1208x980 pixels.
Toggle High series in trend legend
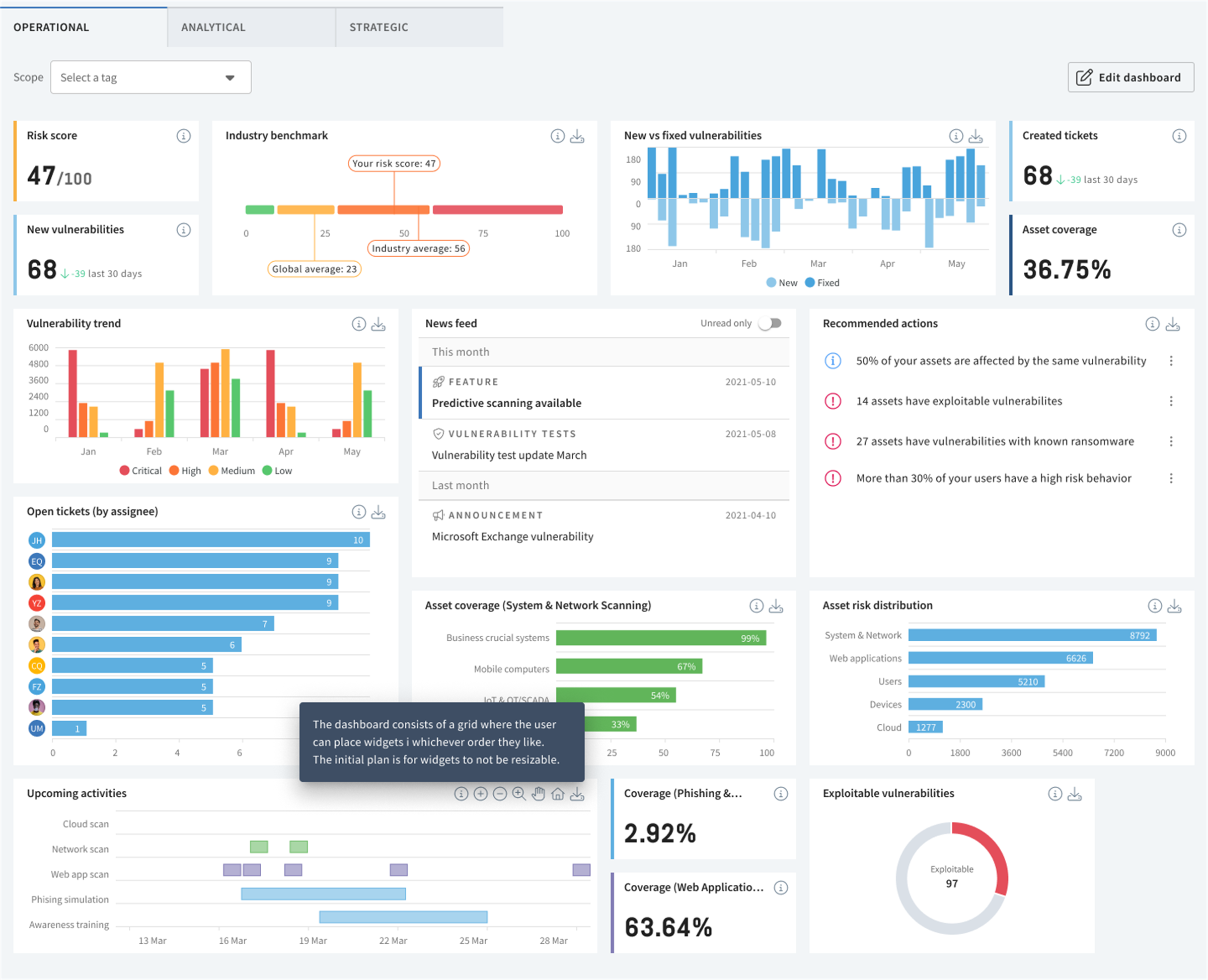click(x=185, y=471)
